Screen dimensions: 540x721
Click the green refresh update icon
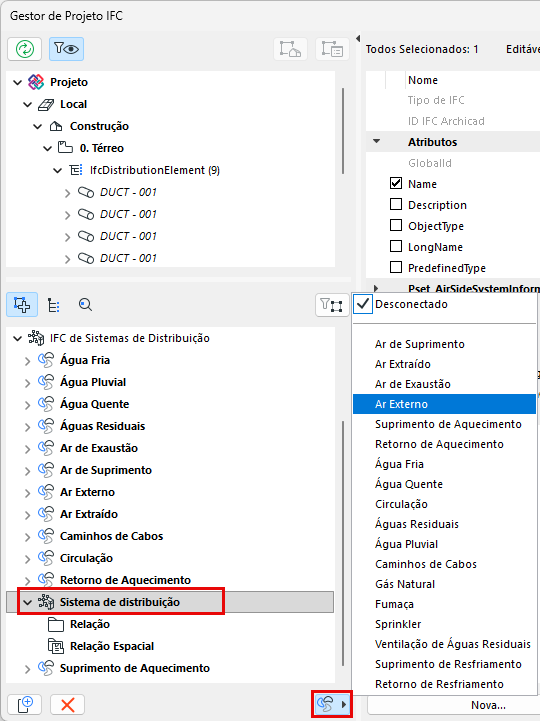coord(25,49)
